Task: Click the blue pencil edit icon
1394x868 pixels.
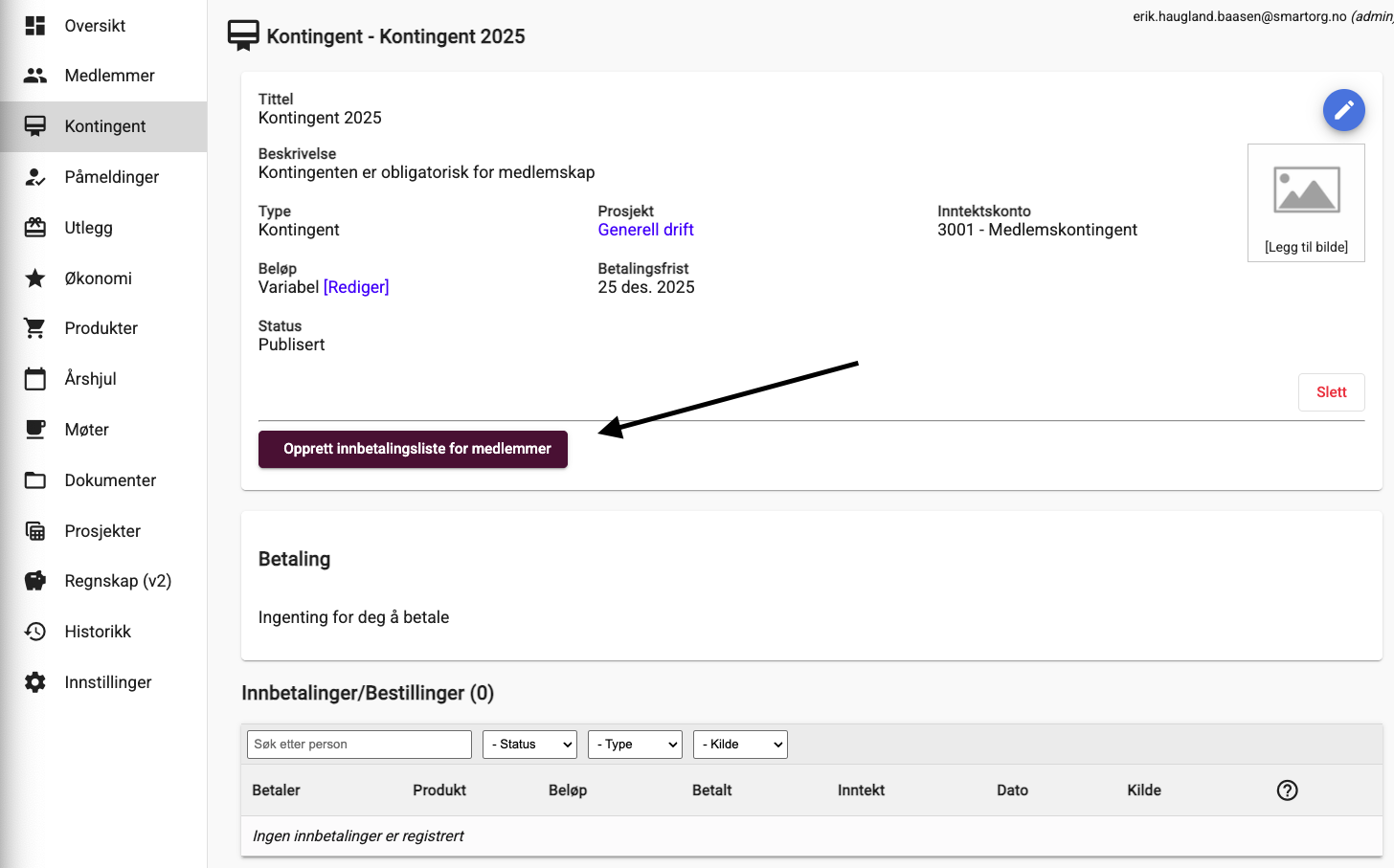Action: point(1343,111)
